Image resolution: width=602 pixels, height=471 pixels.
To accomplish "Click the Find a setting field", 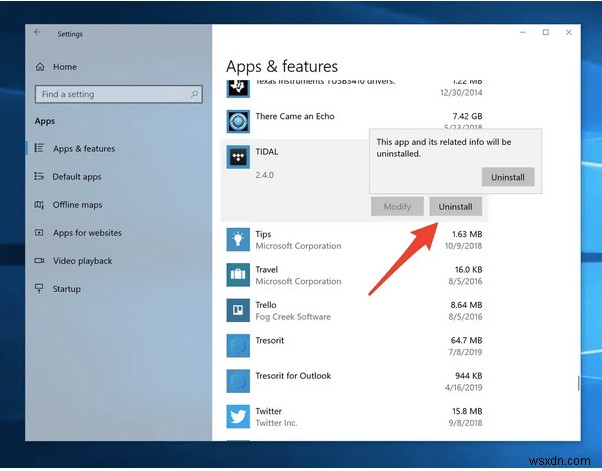I will (x=119, y=94).
